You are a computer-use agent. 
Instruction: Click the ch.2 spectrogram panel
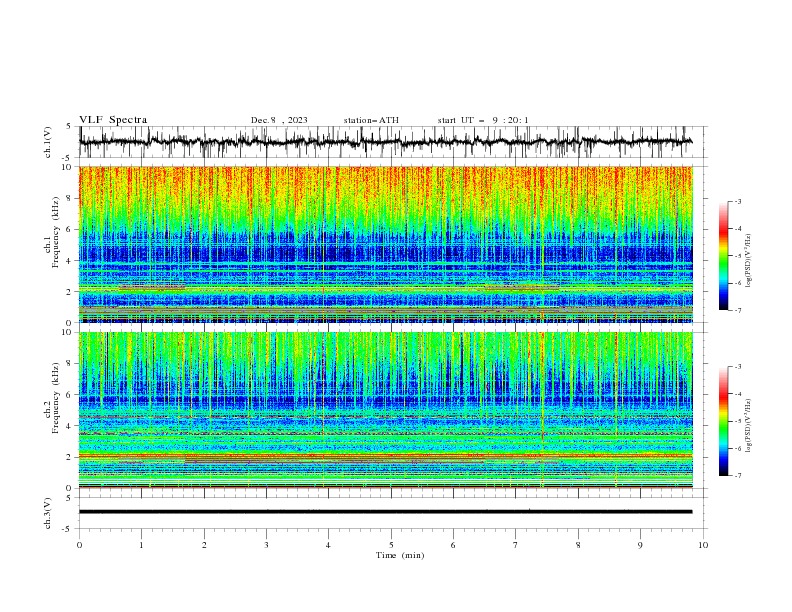(x=386, y=410)
